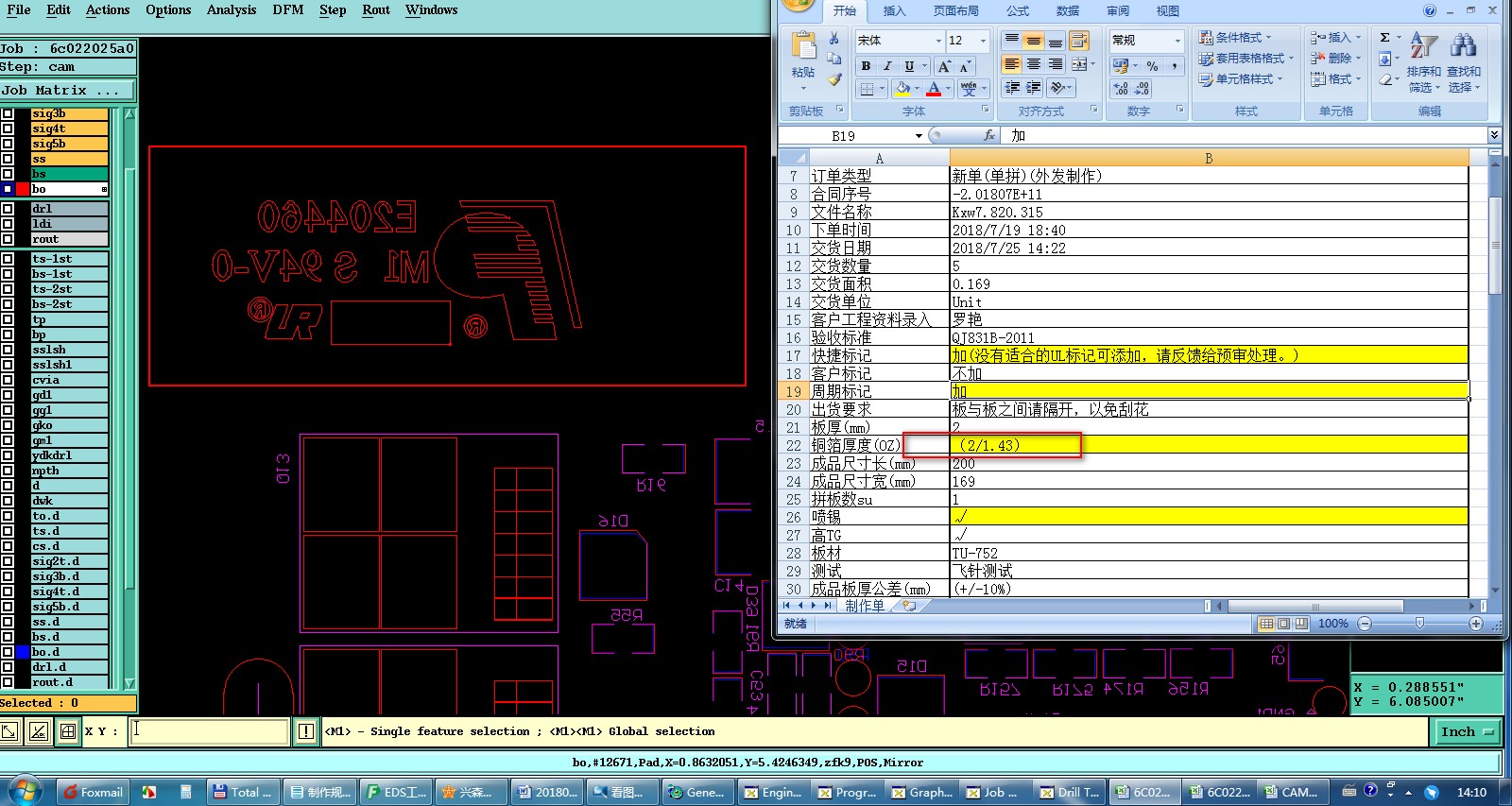Click the fx insert function icon
Screen dimensions: 1512x806
pyautogui.click(x=988, y=135)
